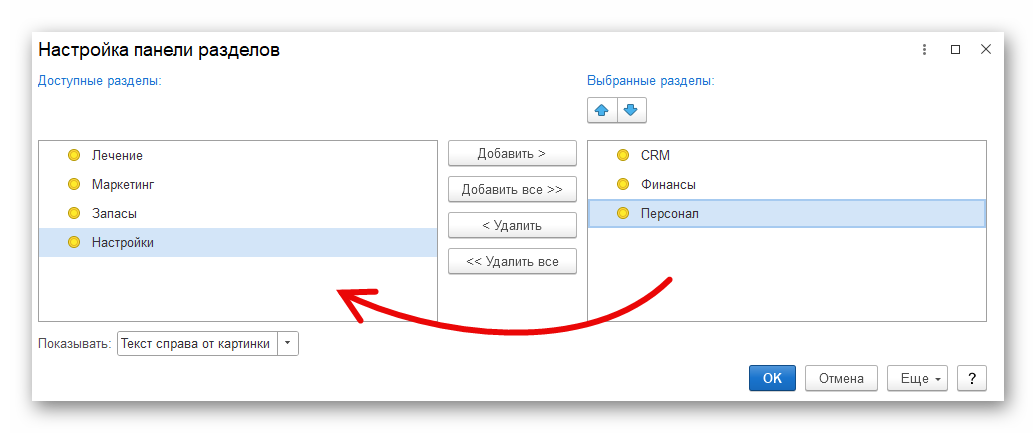This screenshot has width=1036, height=433.
Task: Open the help question mark button
Action: (972, 378)
